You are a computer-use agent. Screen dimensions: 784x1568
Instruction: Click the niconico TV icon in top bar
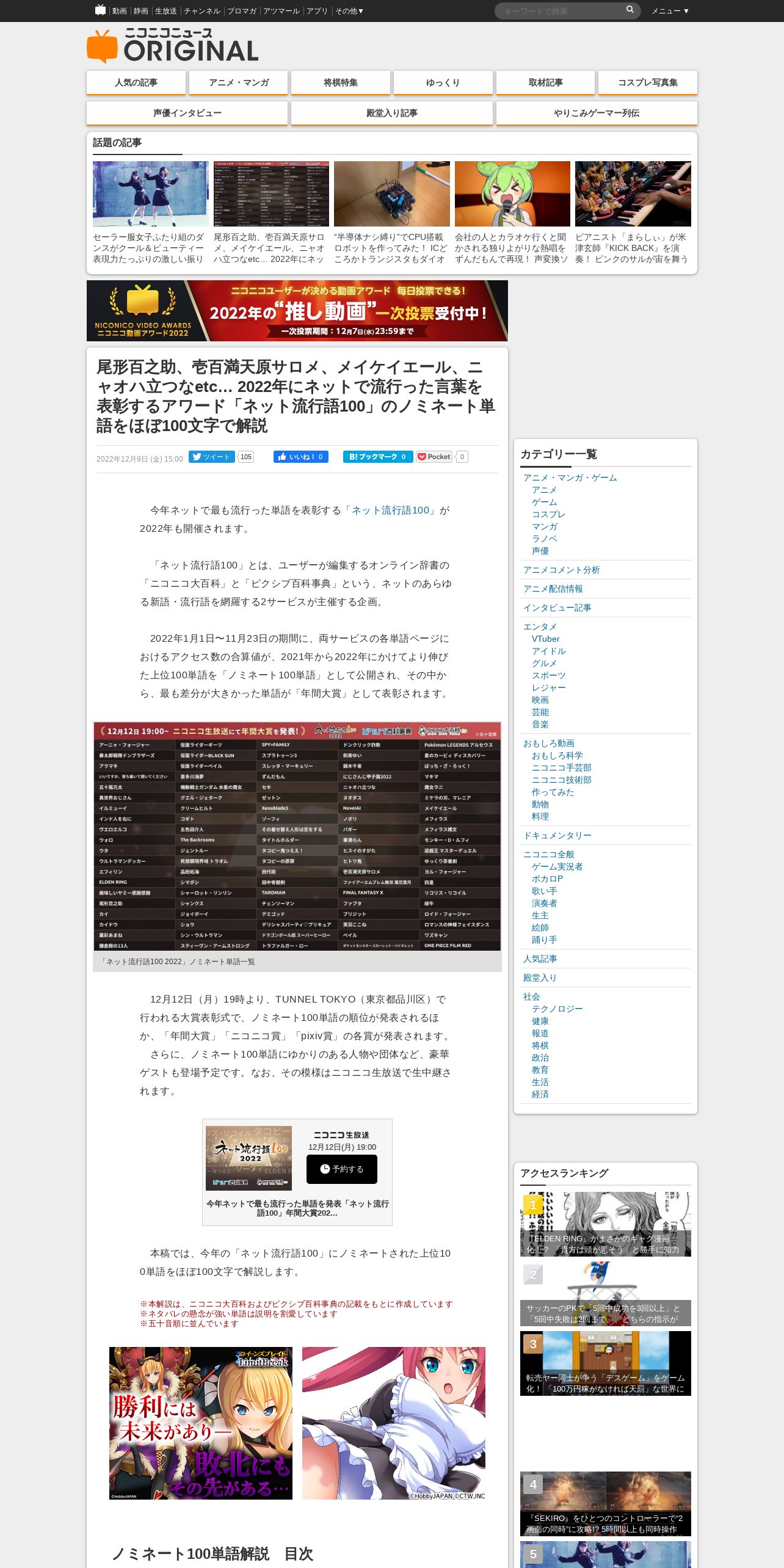[100, 10]
